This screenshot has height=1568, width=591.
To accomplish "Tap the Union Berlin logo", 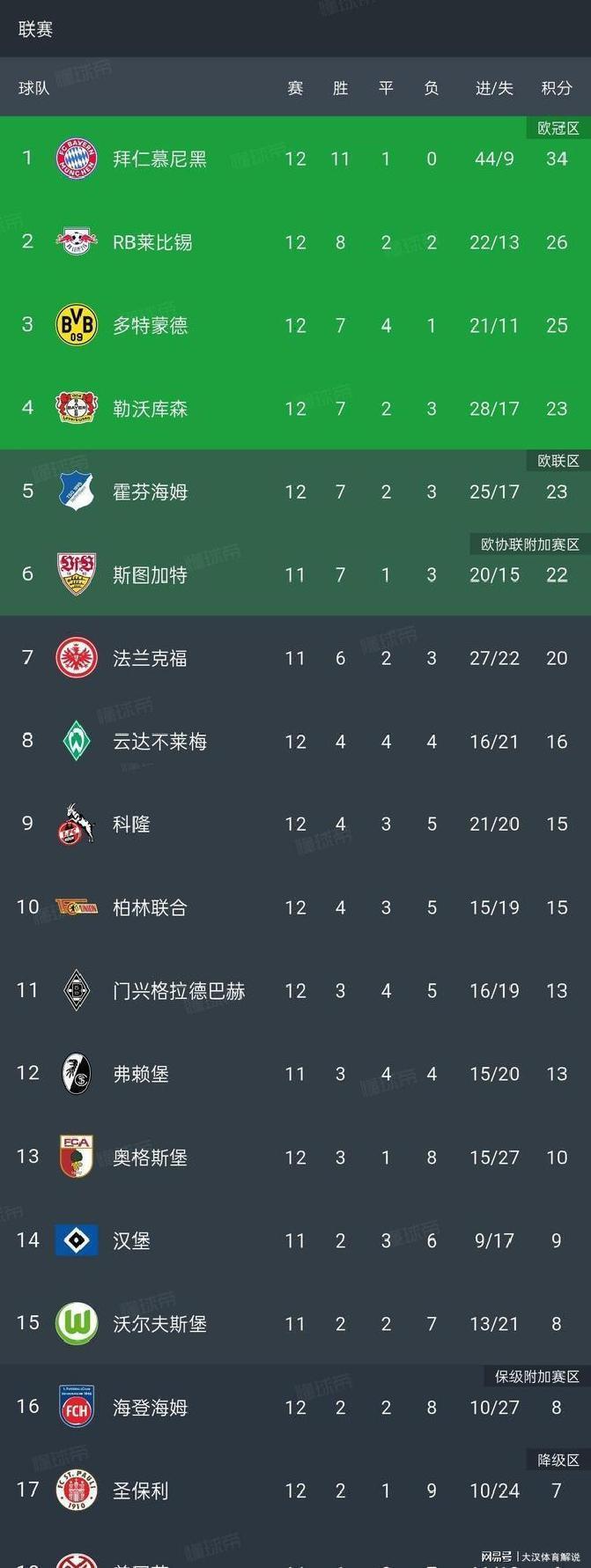I will pyautogui.click(x=77, y=907).
